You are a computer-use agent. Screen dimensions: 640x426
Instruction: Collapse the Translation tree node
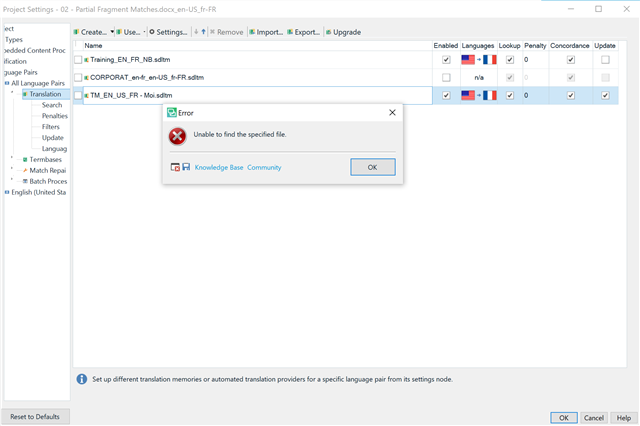pos(12,92)
